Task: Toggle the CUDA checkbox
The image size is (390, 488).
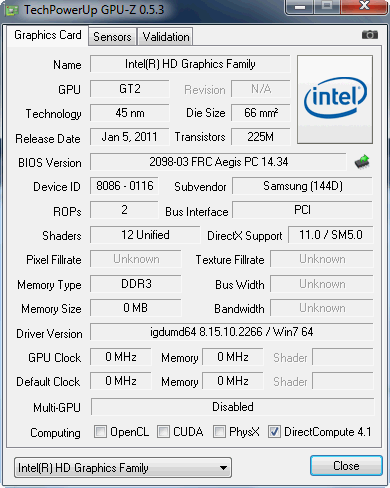Action: pyautogui.click(x=163, y=431)
